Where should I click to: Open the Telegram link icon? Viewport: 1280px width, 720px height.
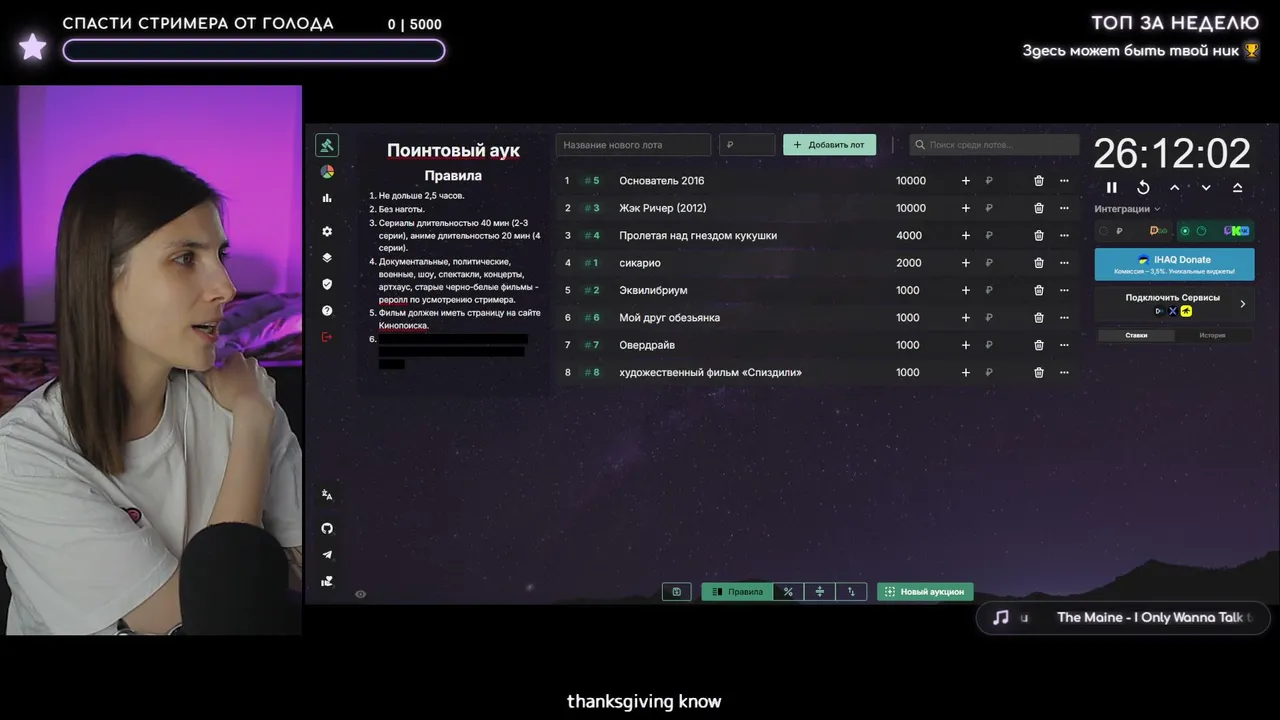327,555
